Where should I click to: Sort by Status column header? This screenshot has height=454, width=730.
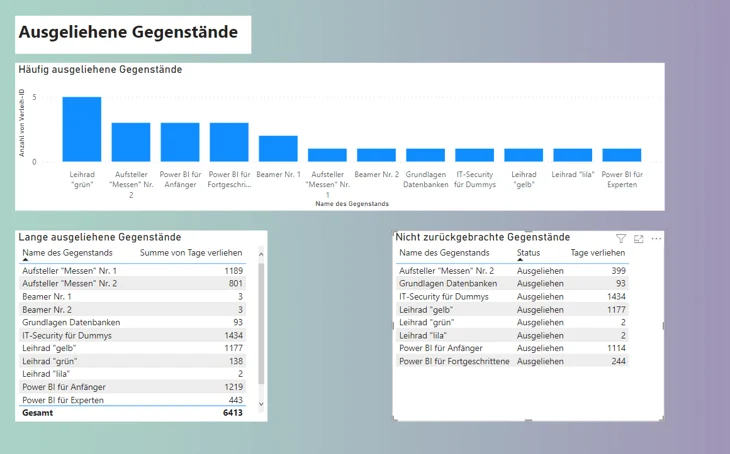(528, 253)
